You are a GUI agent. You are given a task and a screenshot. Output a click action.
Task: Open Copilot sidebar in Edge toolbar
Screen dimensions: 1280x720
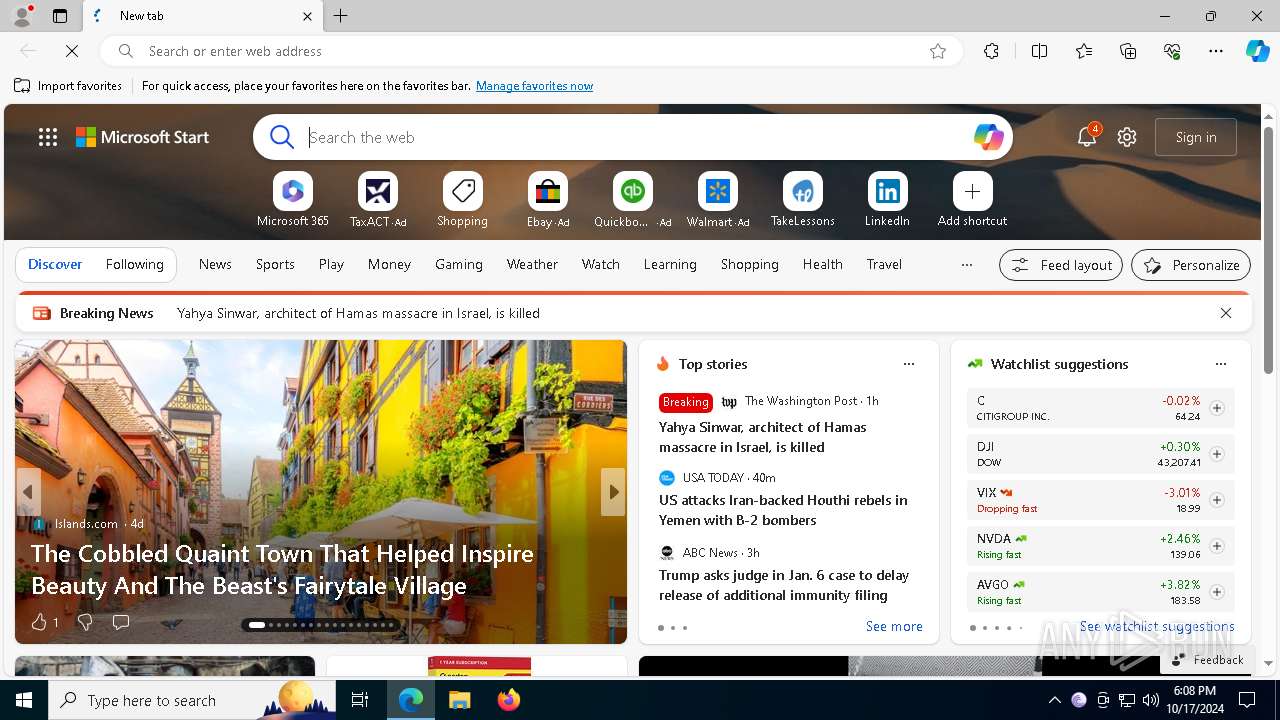(x=1257, y=51)
